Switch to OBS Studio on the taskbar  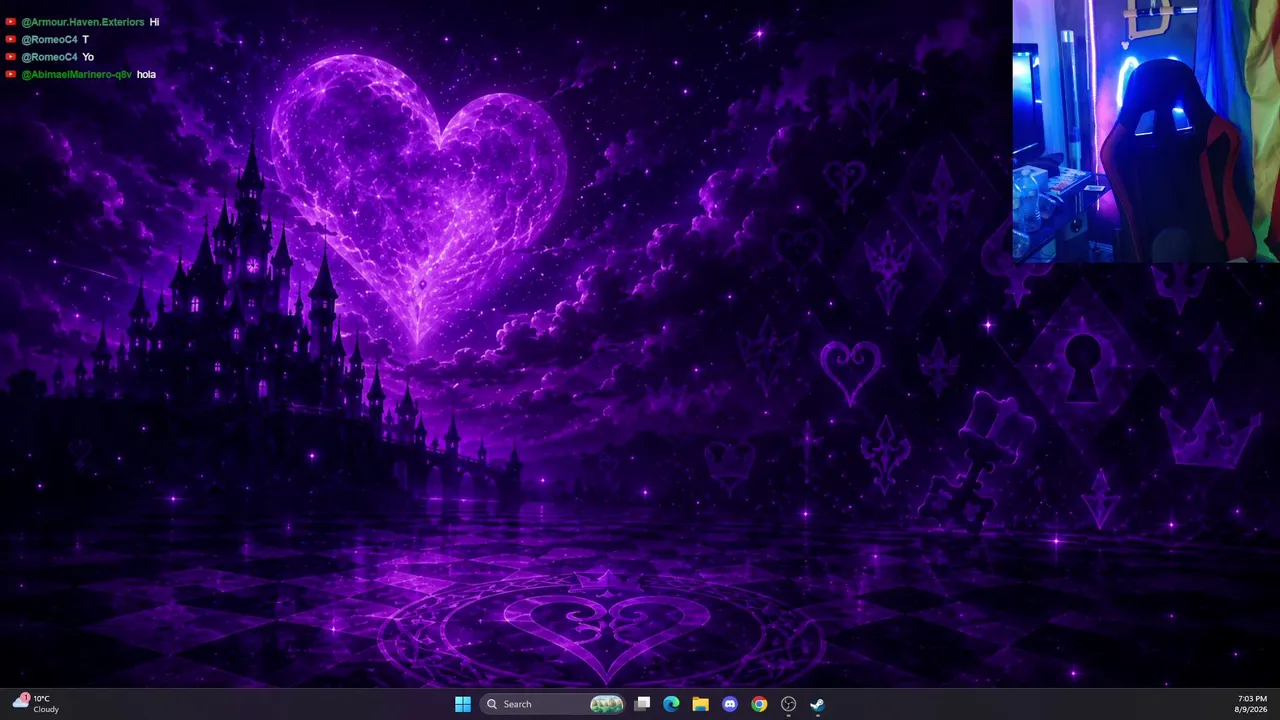click(x=788, y=704)
